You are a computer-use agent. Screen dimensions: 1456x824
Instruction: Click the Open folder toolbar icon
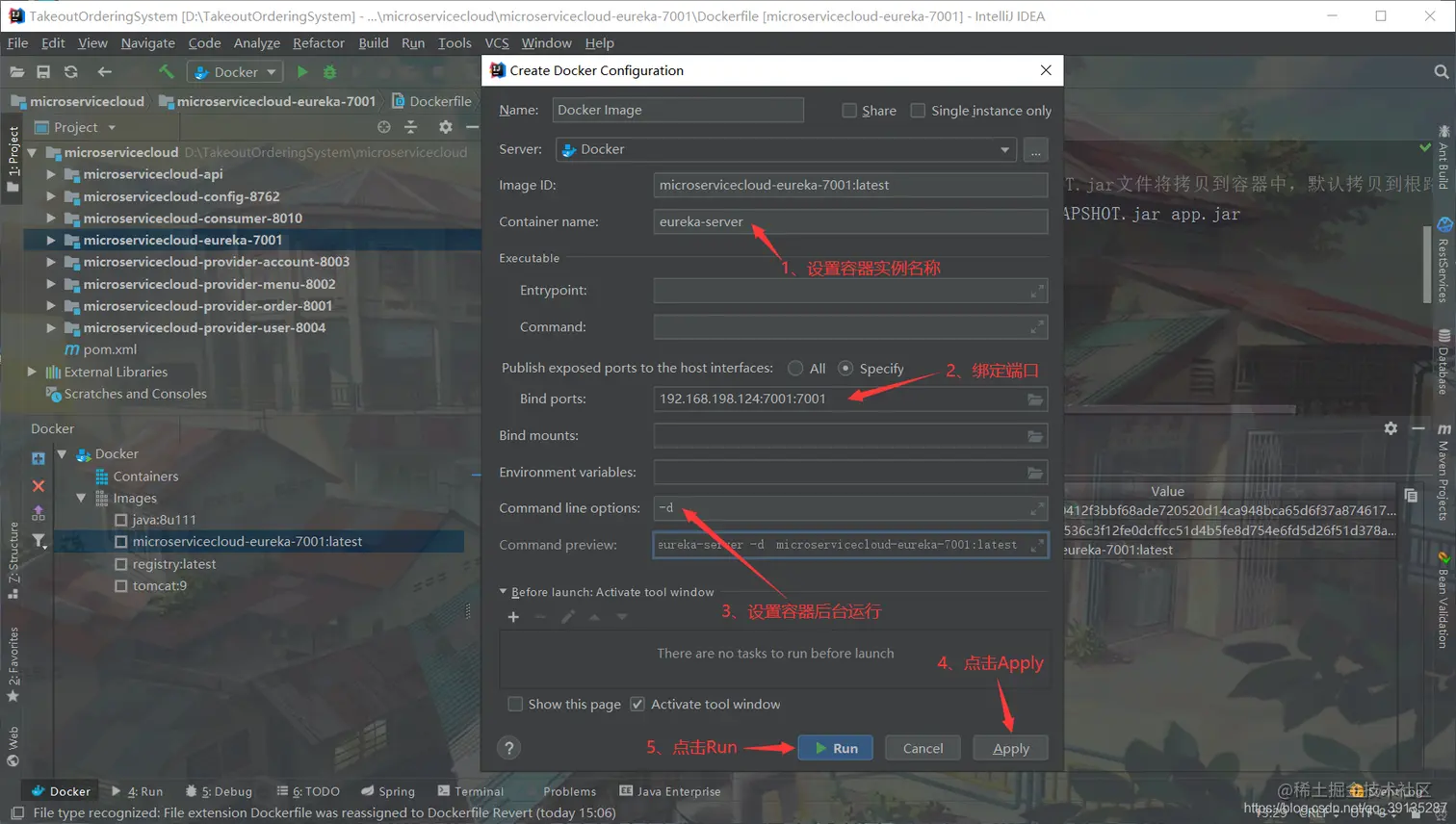16,72
